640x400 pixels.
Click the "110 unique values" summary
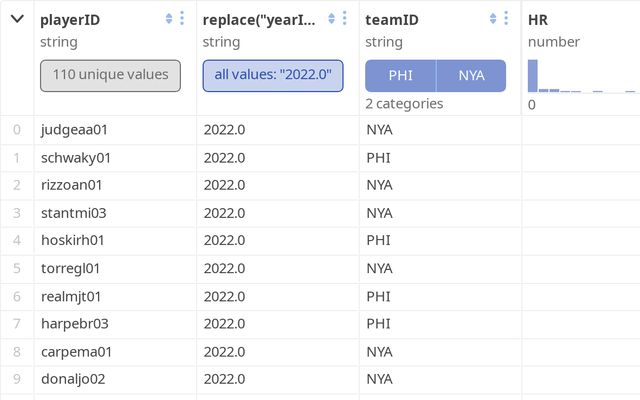[x=110, y=75]
